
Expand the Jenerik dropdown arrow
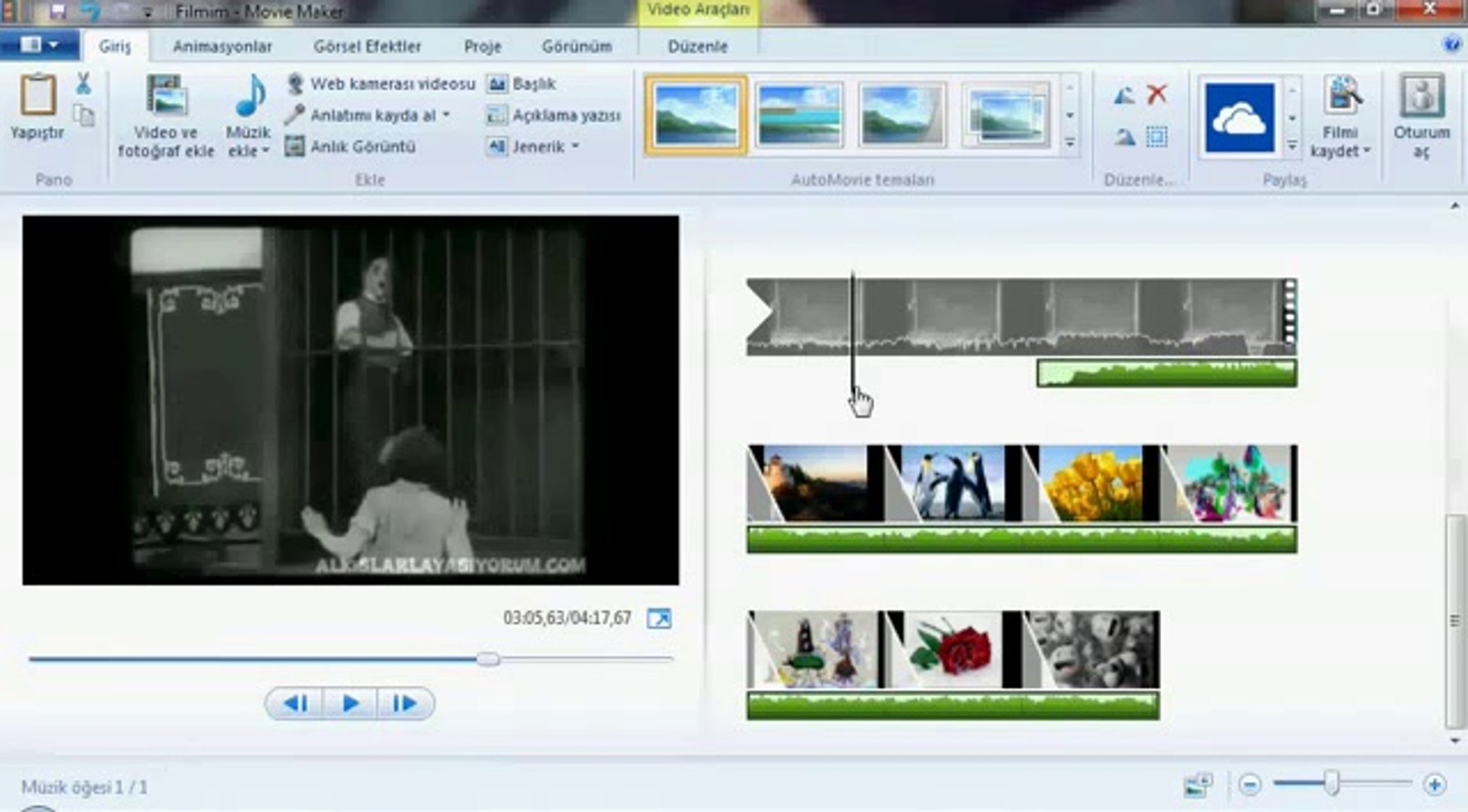point(575,146)
